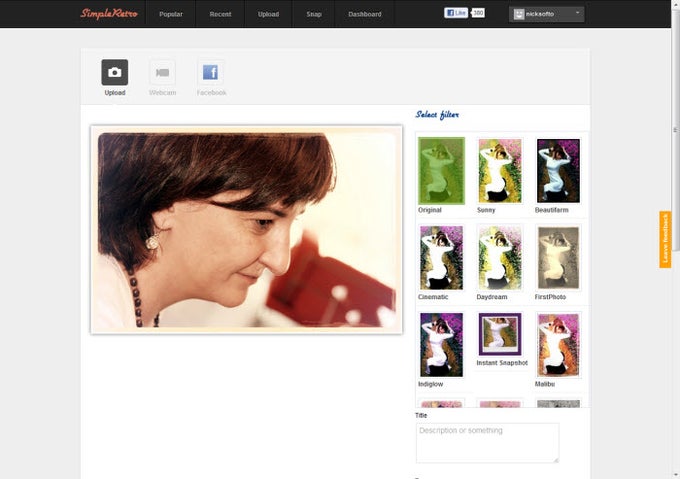Image resolution: width=680 pixels, height=479 pixels.
Task: Apply the Original filter thumbnail
Action: 441,171
